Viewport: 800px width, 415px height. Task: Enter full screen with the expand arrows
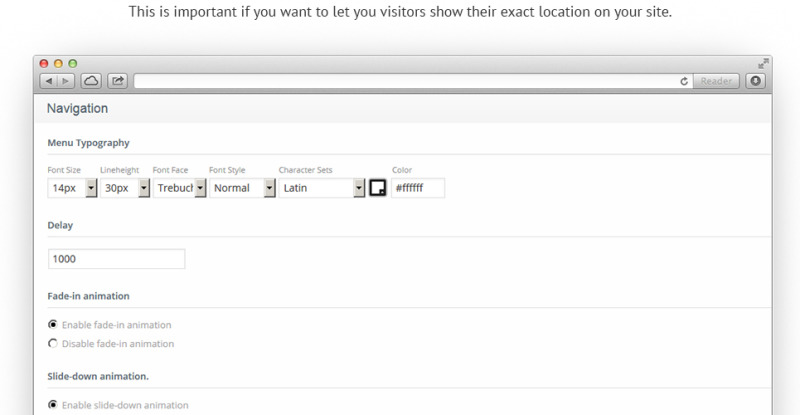(x=764, y=63)
